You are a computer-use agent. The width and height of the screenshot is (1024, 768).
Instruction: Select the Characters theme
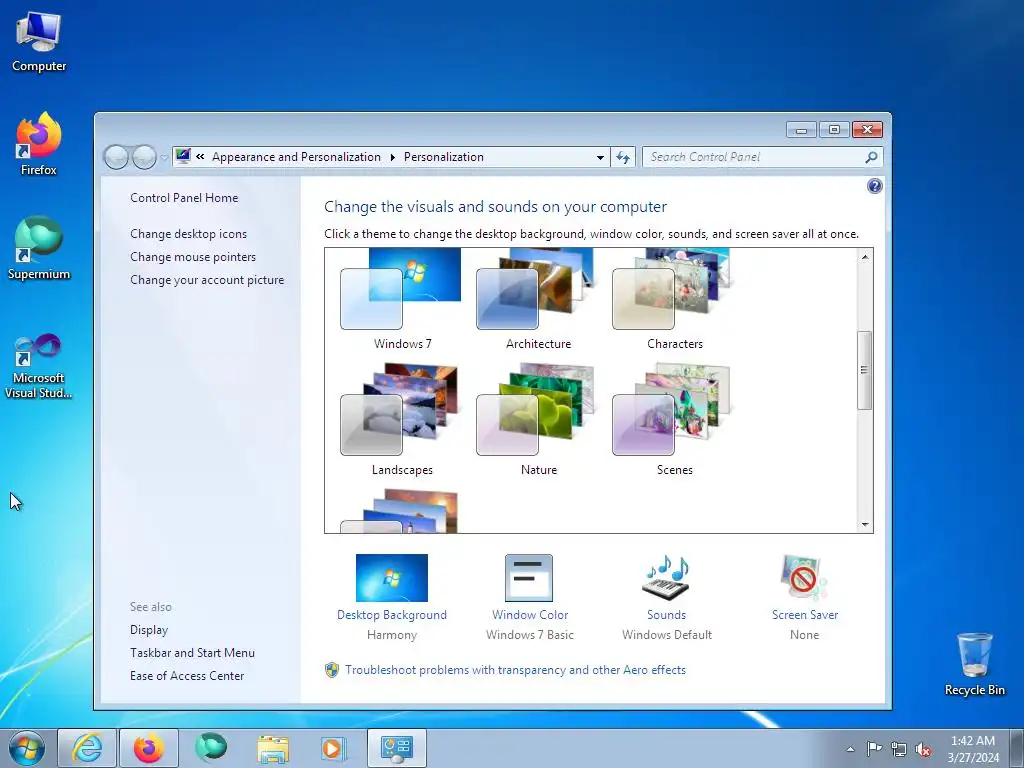[675, 300]
